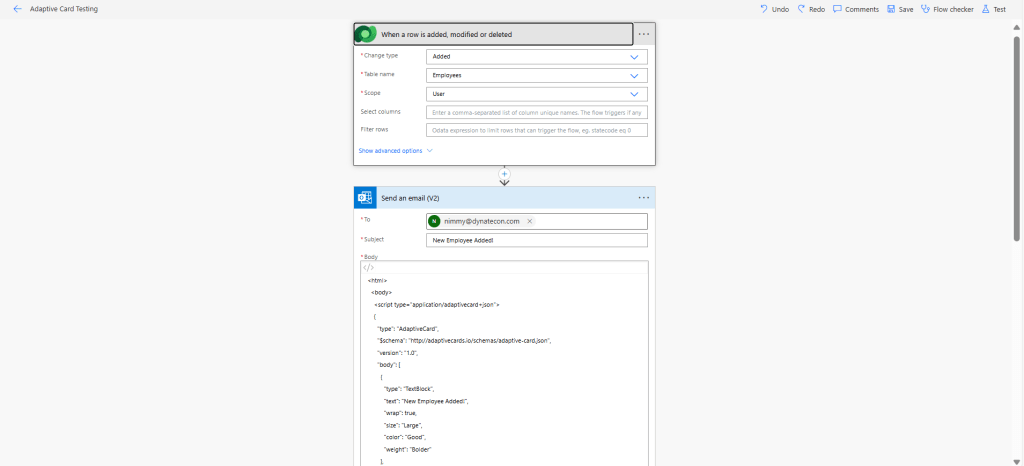The height and width of the screenshot is (466, 1024).
Task: Click the Dataverse trigger icon
Action: (366, 34)
